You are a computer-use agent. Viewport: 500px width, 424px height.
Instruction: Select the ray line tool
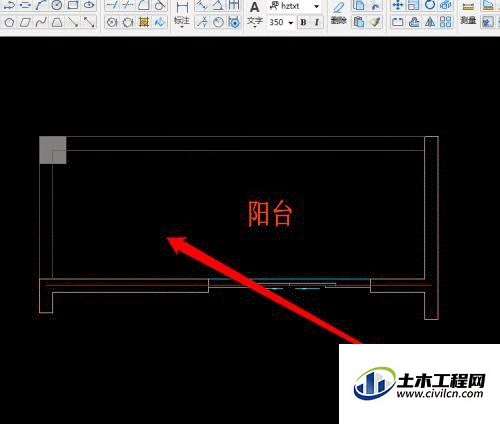coord(73,22)
